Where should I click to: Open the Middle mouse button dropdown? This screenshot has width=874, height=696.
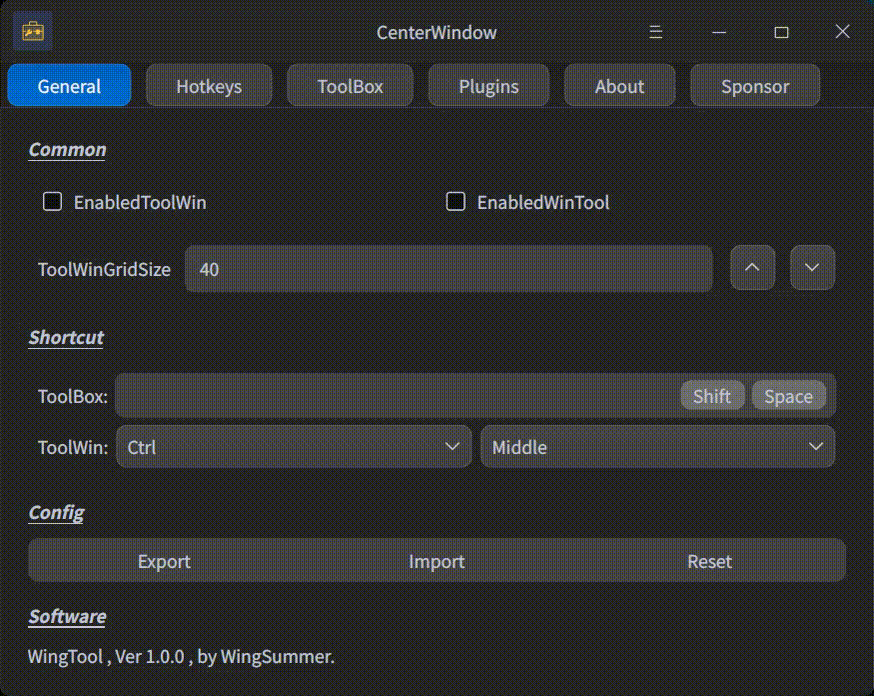click(x=658, y=447)
